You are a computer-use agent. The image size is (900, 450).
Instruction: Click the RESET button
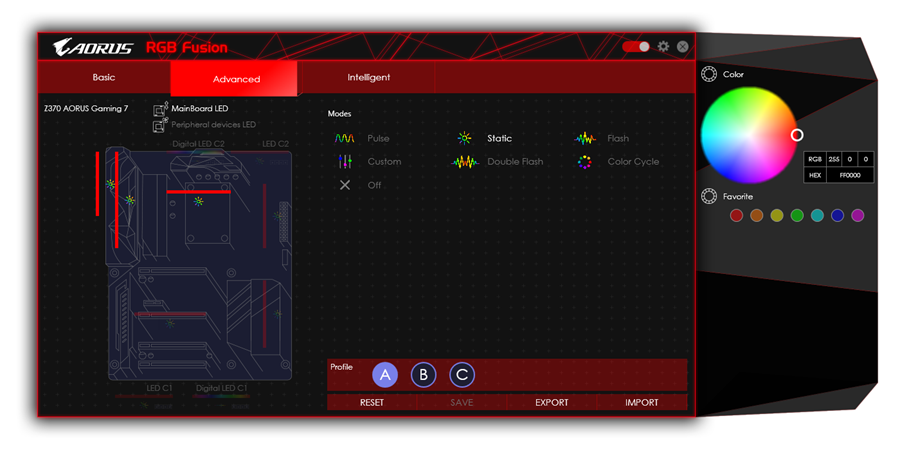pos(372,402)
